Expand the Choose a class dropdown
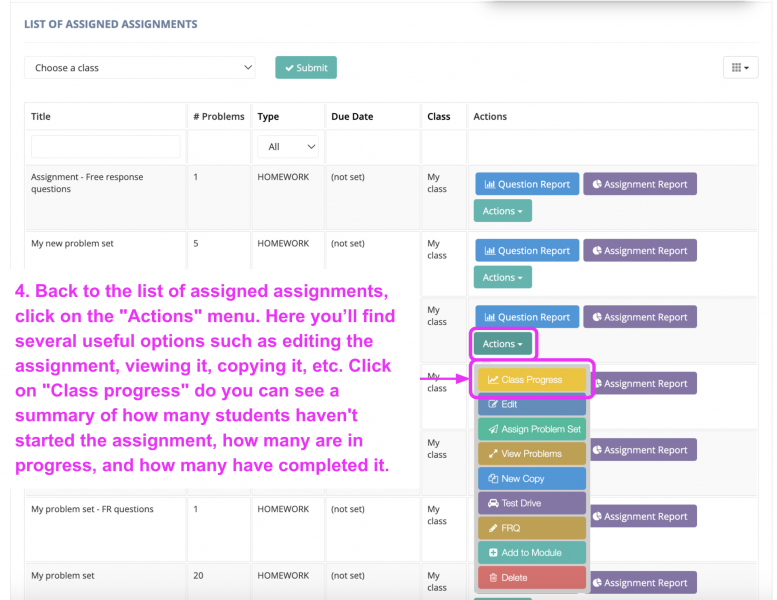The image size is (777, 600). click(x=139, y=68)
